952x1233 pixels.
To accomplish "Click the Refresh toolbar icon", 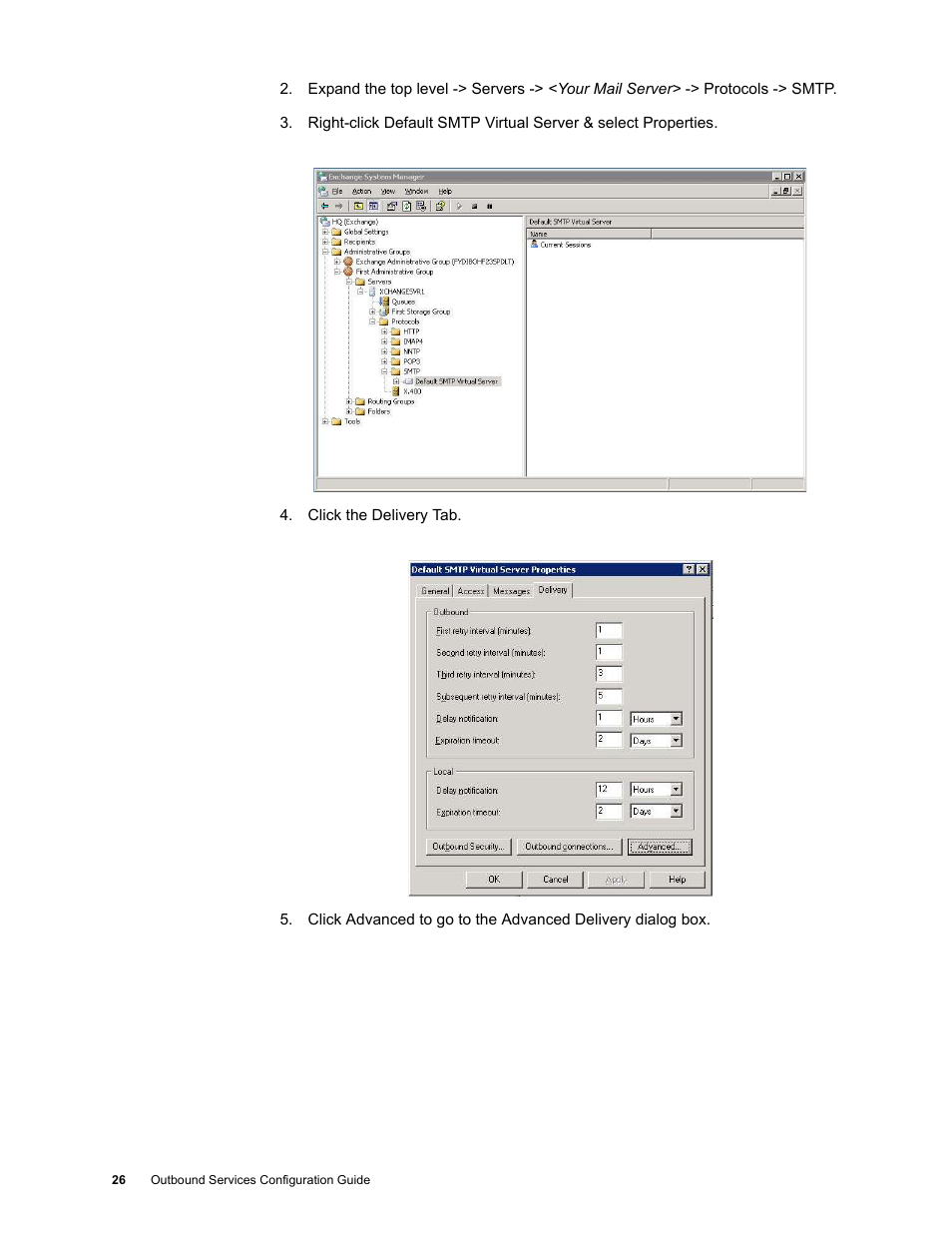I will tap(407, 207).
